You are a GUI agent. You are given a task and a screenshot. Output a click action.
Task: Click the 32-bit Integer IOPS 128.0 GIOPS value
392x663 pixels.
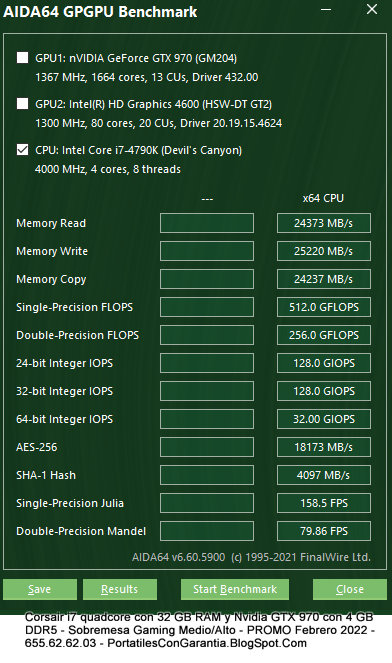coord(324,391)
